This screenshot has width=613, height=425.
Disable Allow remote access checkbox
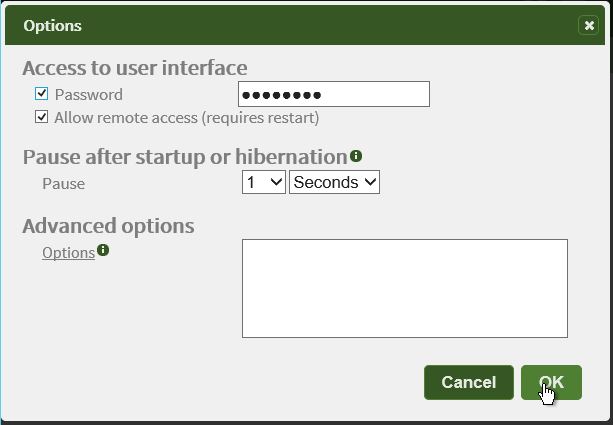pyautogui.click(x=41, y=117)
